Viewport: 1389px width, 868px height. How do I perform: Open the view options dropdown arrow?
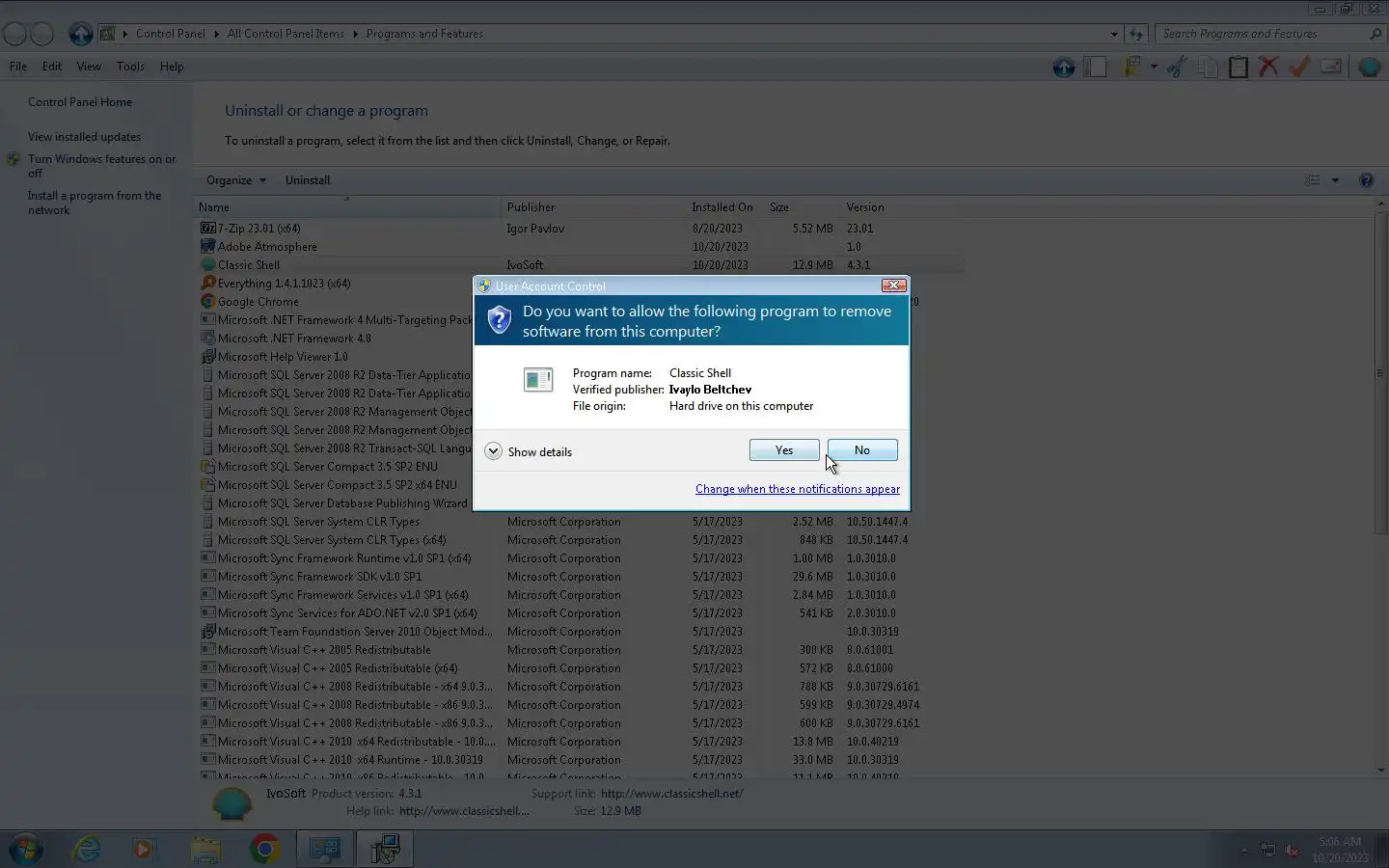pos(1335,180)
